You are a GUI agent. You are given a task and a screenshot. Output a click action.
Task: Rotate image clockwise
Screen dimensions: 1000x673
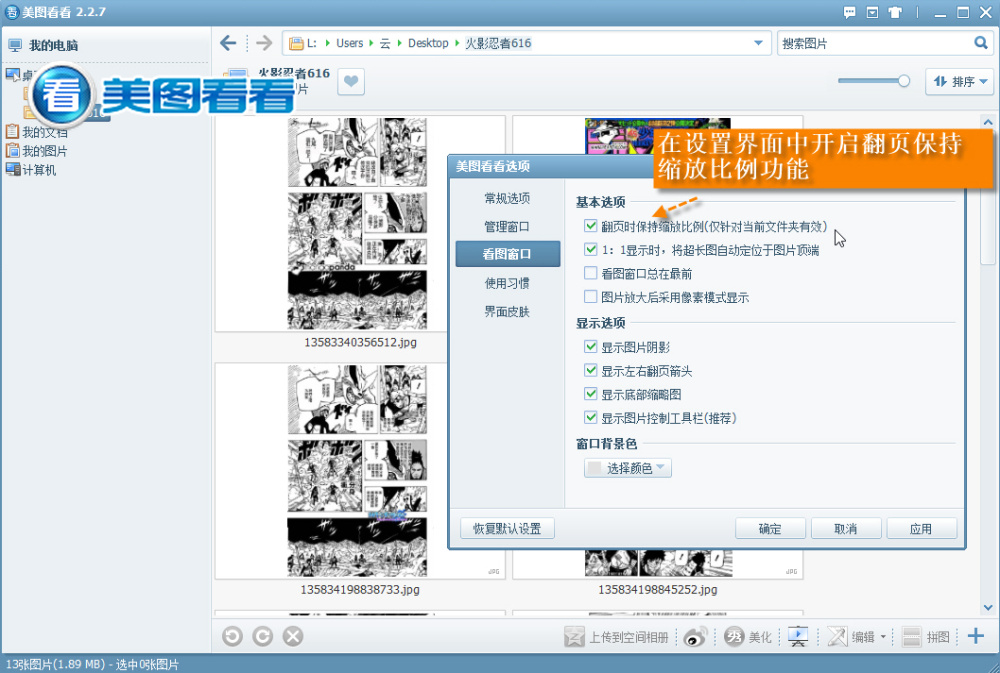point(262,636)
